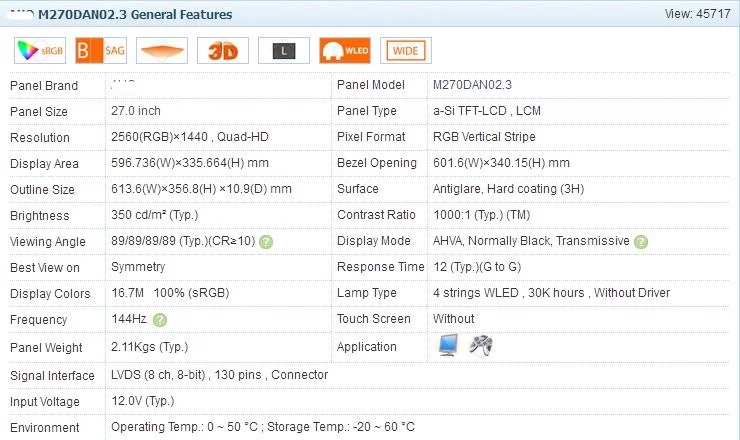The image size is (740, 440).
Task: Click the desktop monitor application icon
Action: [x=449, y=346]
